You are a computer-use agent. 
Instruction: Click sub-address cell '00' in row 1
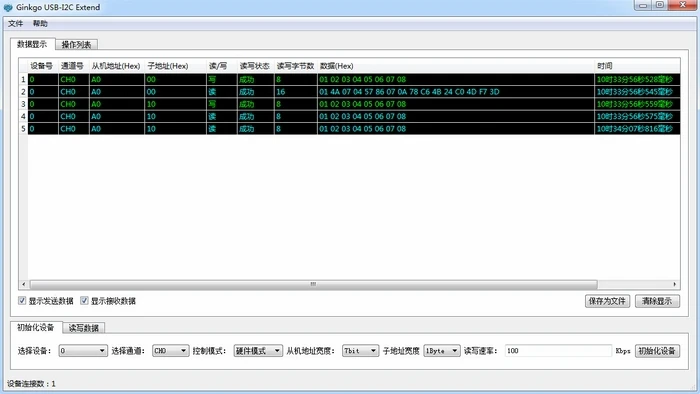(x=175, y=79)
